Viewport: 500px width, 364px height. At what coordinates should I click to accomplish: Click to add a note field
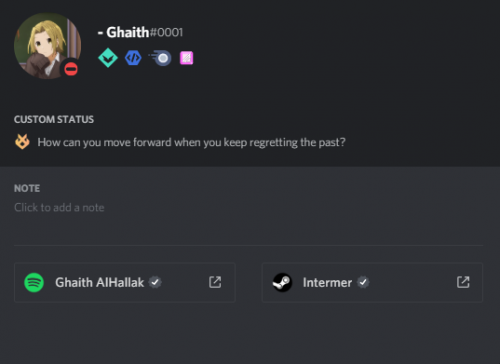tap(249, 207)
